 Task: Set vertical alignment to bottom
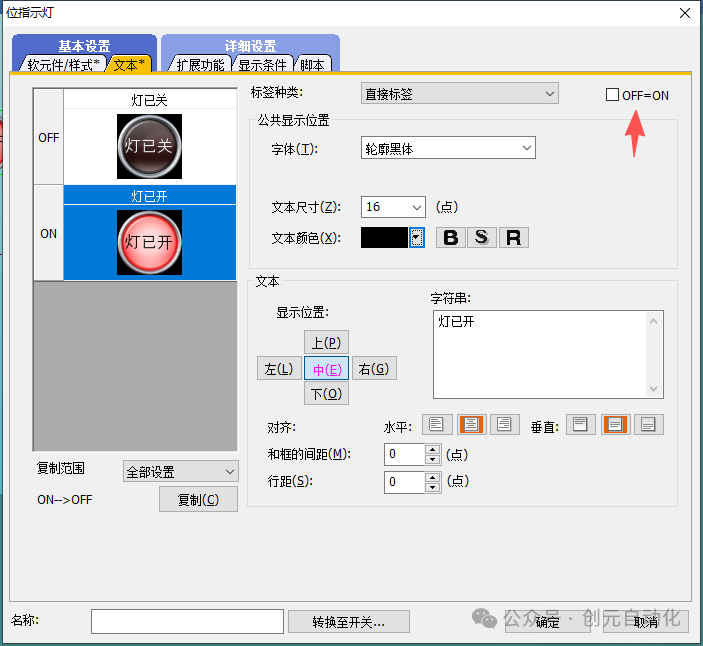[649, 424]
